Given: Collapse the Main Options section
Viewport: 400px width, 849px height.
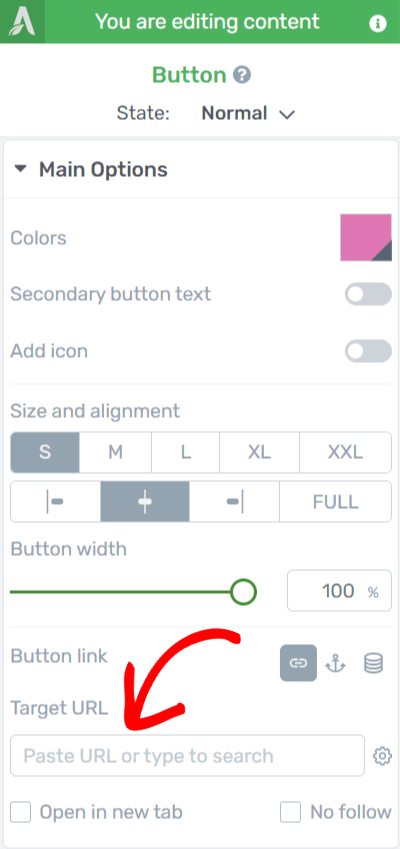Looking at the screenshot, I should tap(20, 169).
